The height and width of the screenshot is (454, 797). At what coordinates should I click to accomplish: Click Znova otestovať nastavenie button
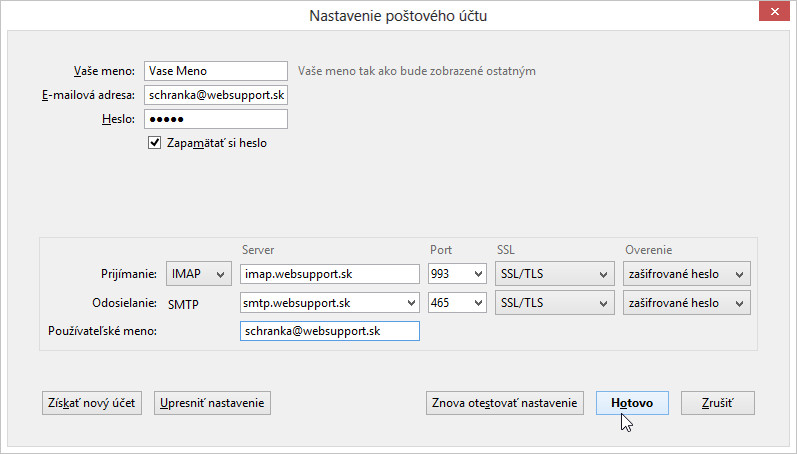pyautogui.click(x=505, y=403)
